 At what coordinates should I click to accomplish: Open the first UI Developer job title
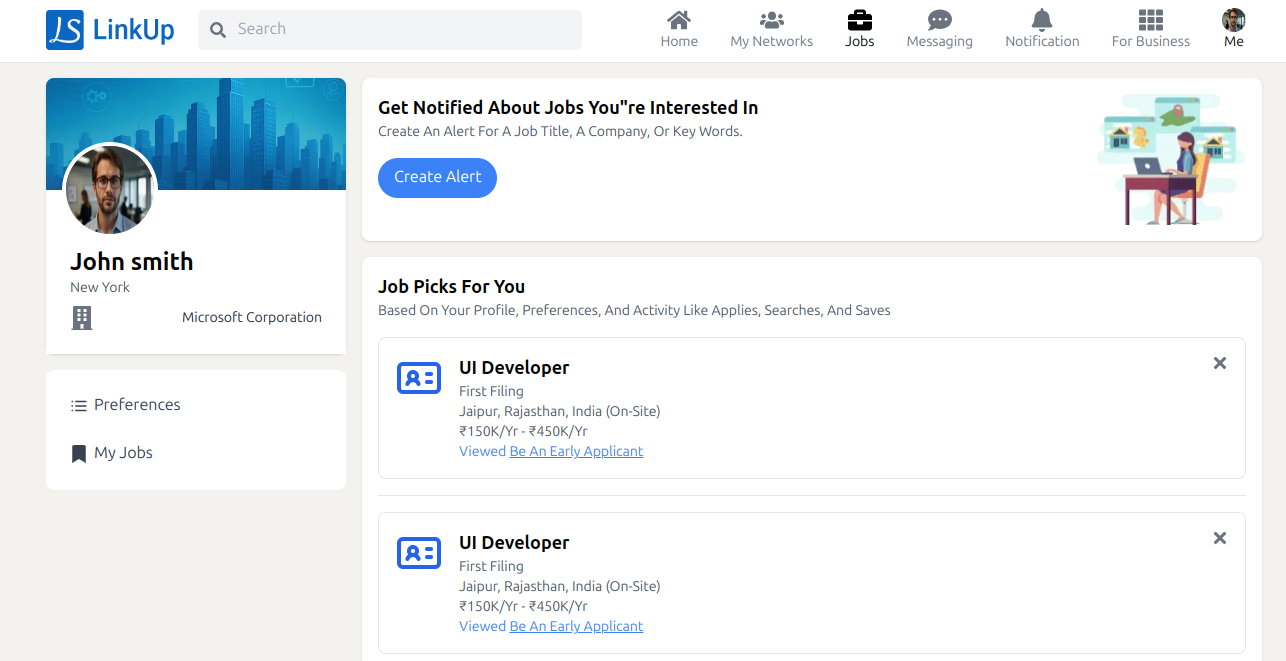click(514, 367)
